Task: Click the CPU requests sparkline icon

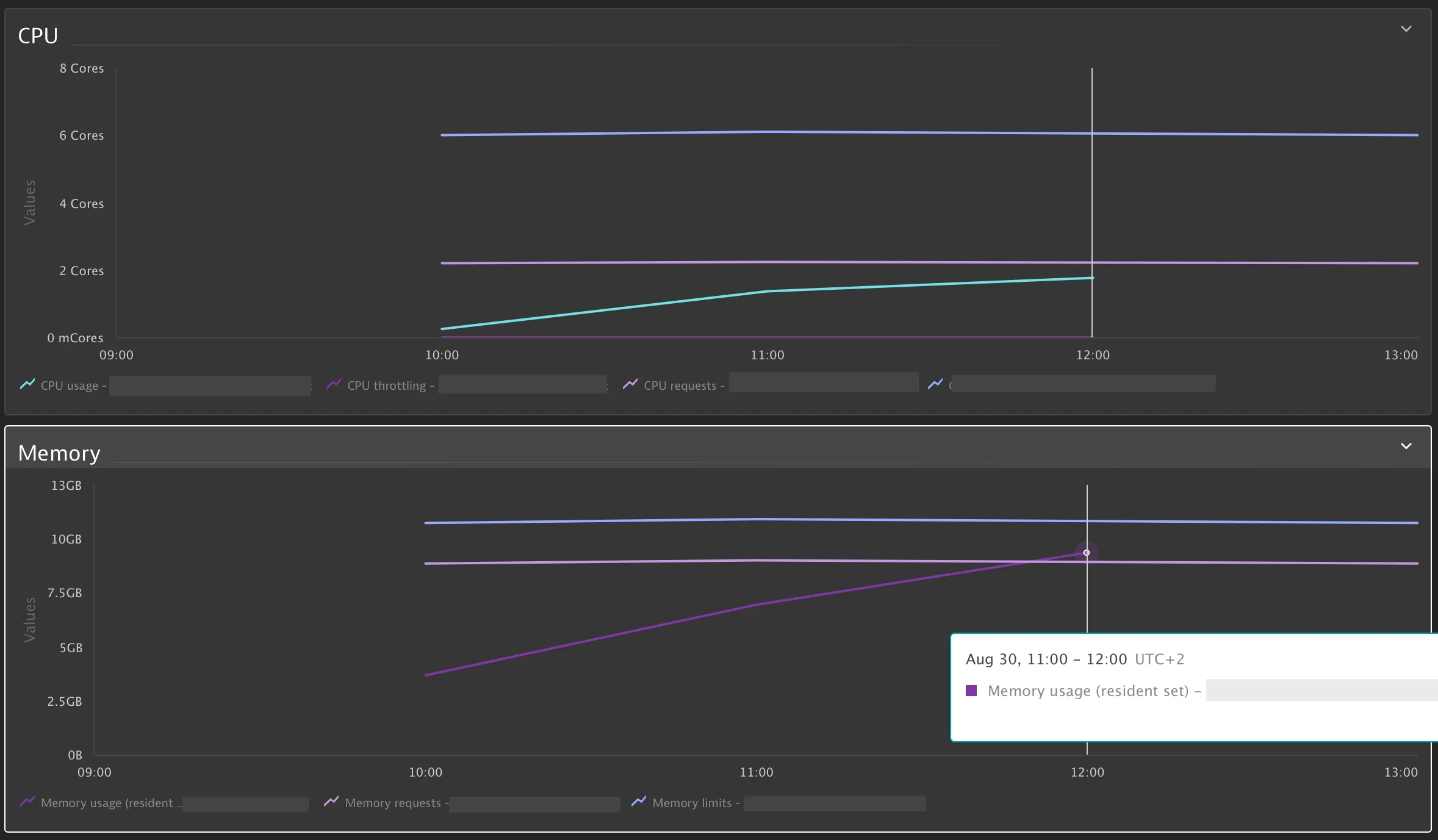Action: (x=631, y=384)
